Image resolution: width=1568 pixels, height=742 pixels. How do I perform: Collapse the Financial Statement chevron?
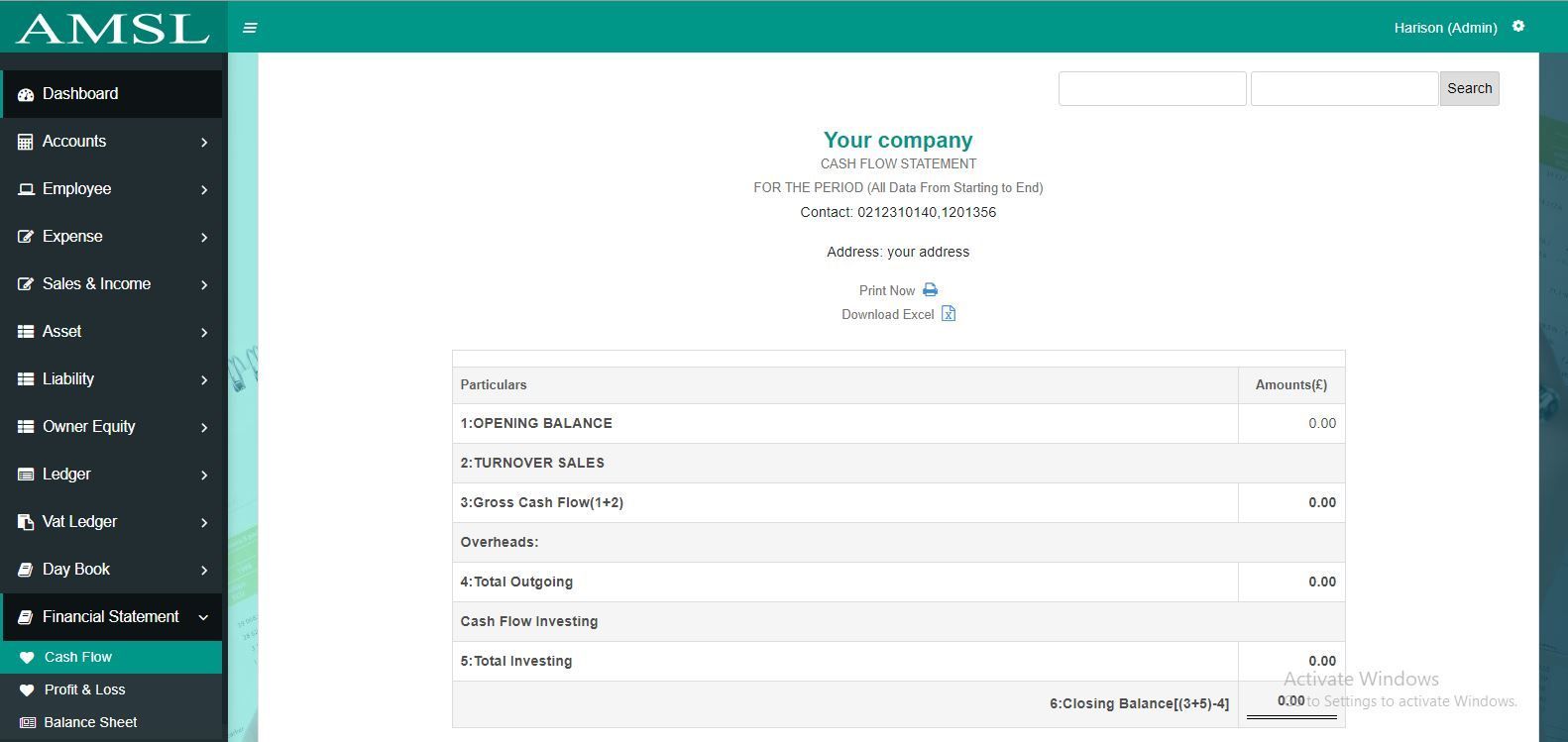pos(203,617)
